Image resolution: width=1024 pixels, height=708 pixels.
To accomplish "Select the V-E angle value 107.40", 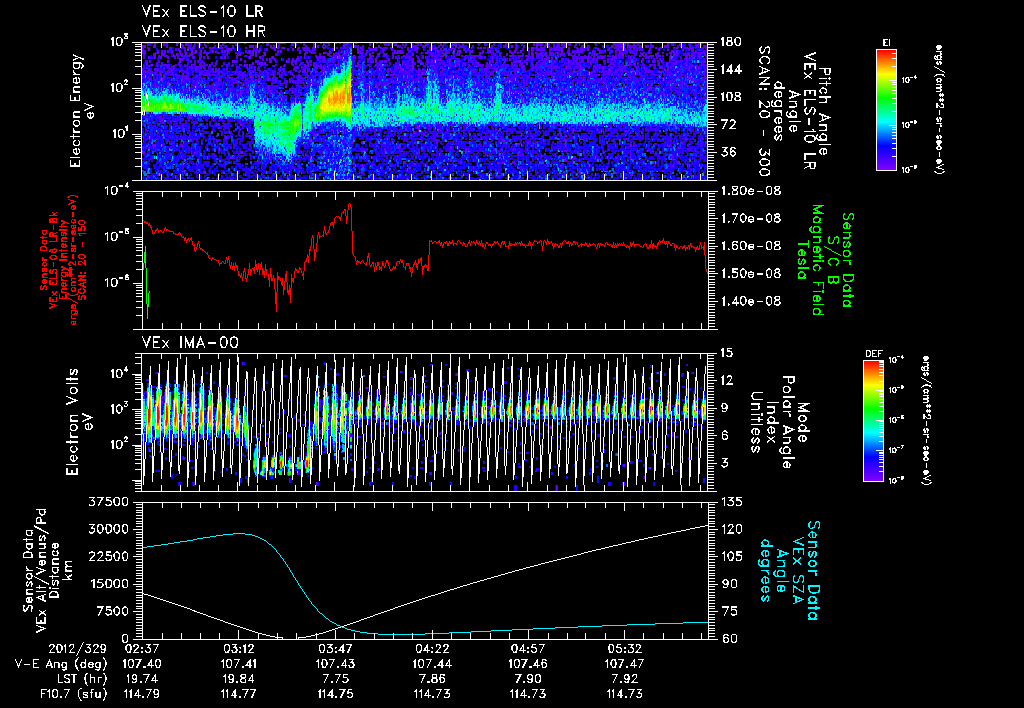I will coord(142,664).
